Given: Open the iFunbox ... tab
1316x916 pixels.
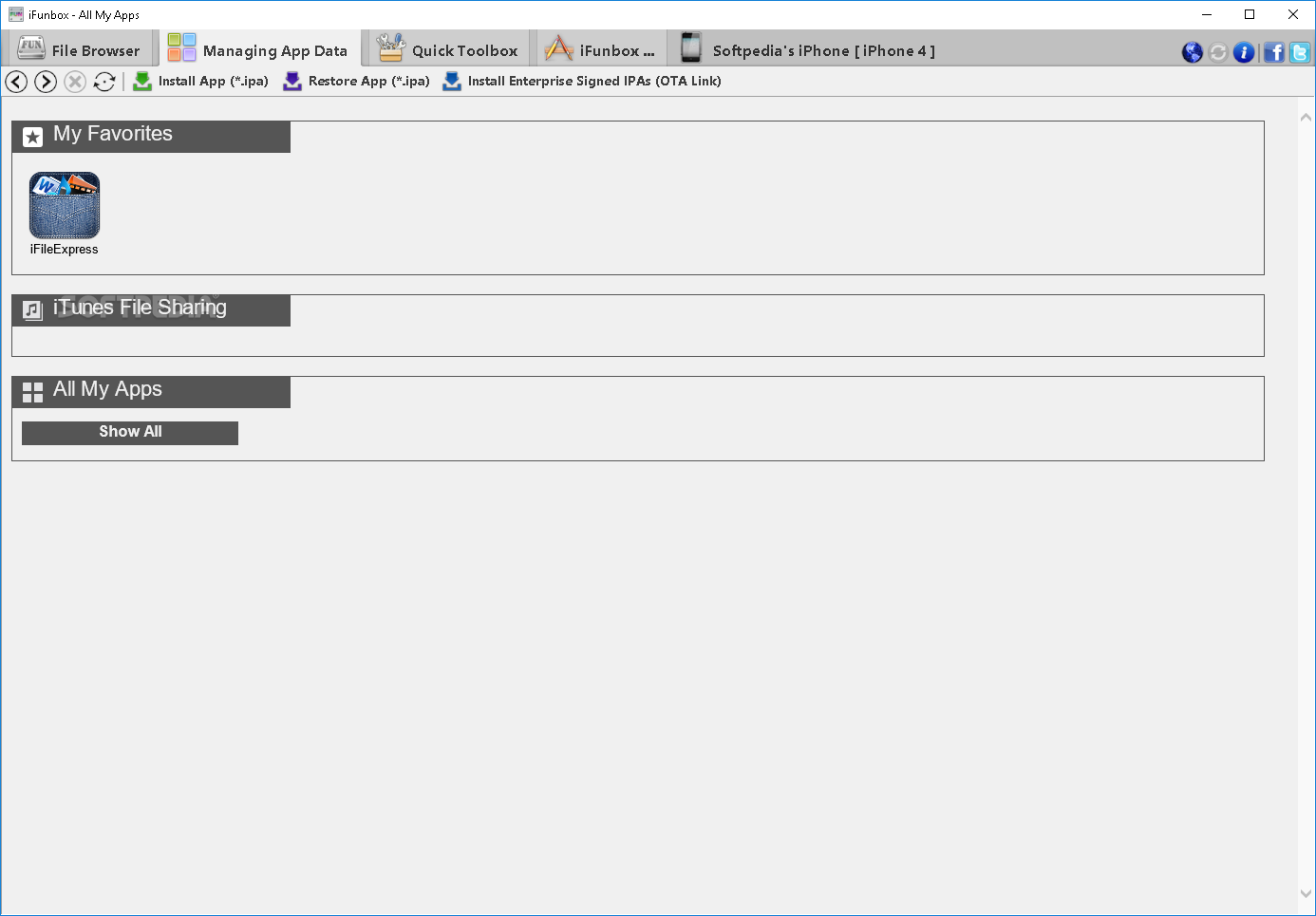Looking at the screenshot, I should 600,48.
